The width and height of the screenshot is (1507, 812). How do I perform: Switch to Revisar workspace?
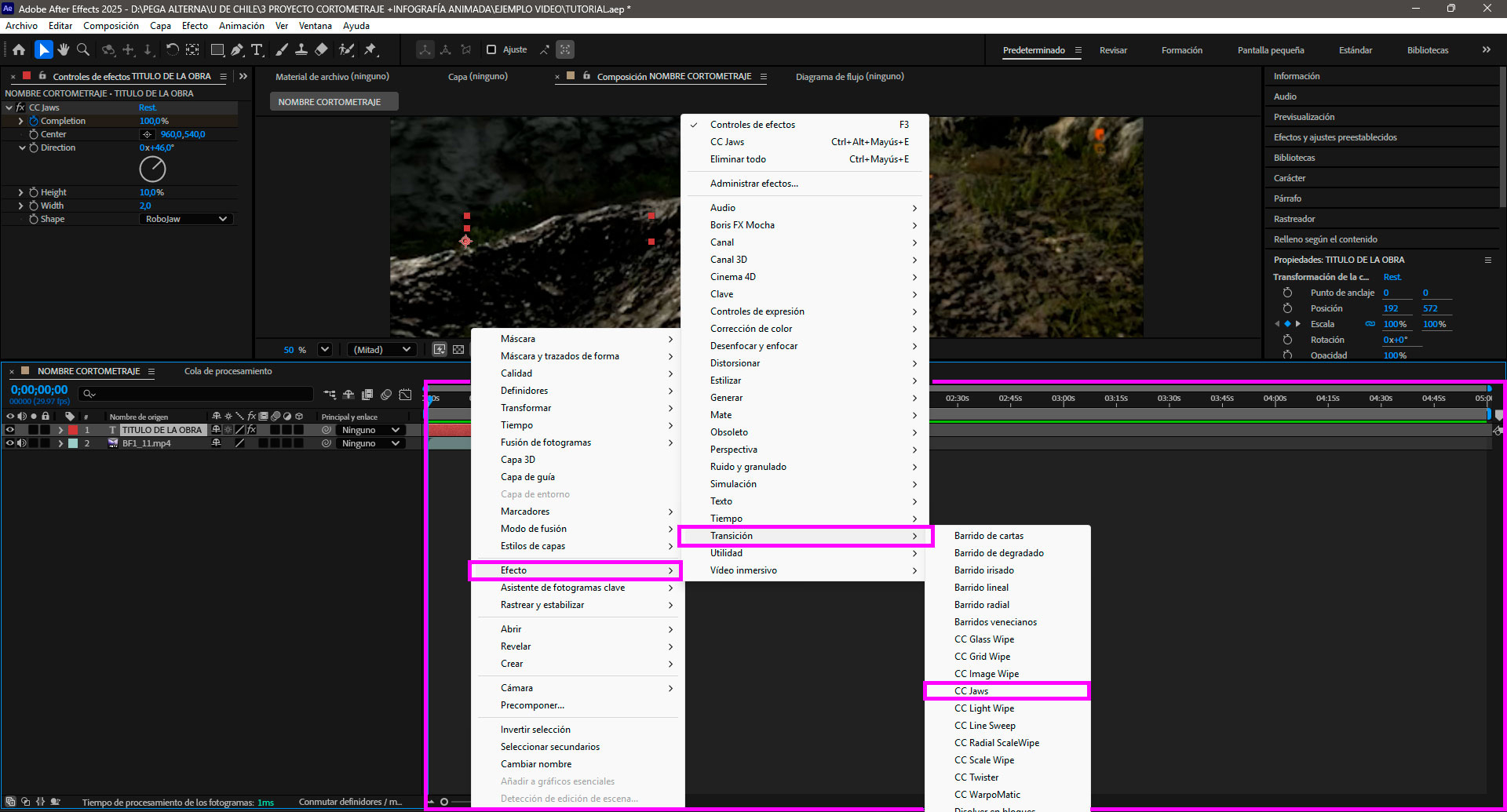tap(1113, 50)
